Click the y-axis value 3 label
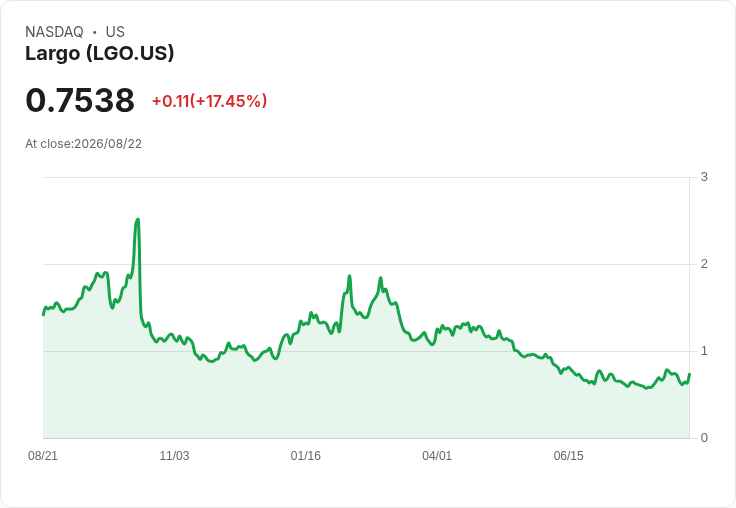 704,177
